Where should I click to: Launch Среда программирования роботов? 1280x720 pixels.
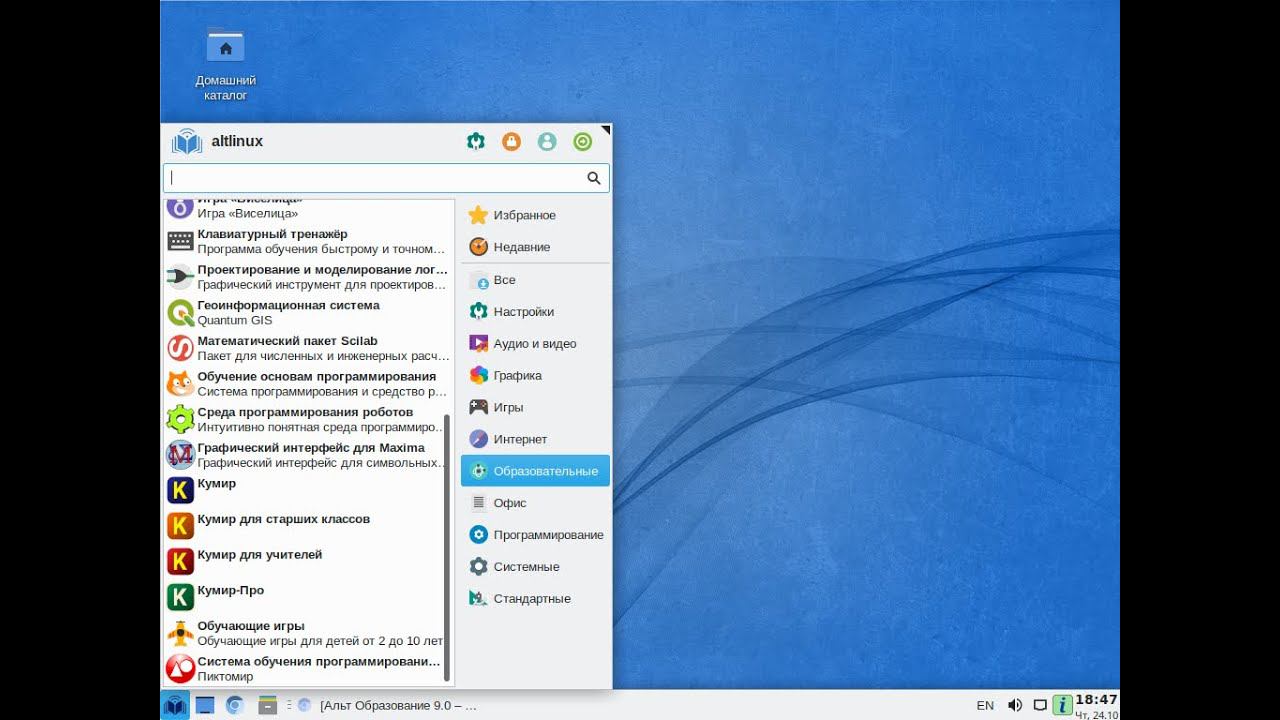click(x=307, y=419)
